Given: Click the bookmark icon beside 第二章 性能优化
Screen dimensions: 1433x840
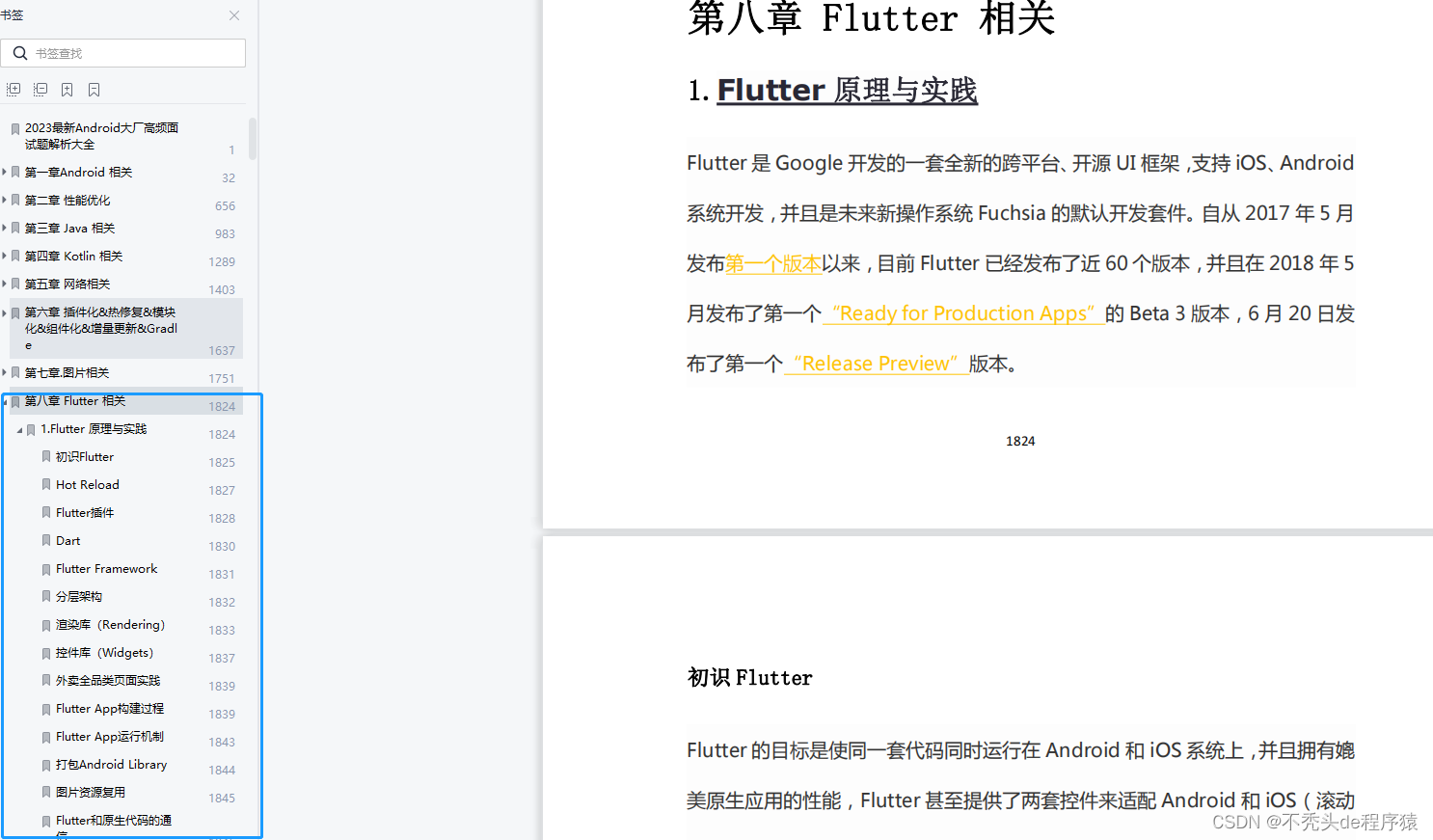Looking at the screenshot, I should pos(15,200).
